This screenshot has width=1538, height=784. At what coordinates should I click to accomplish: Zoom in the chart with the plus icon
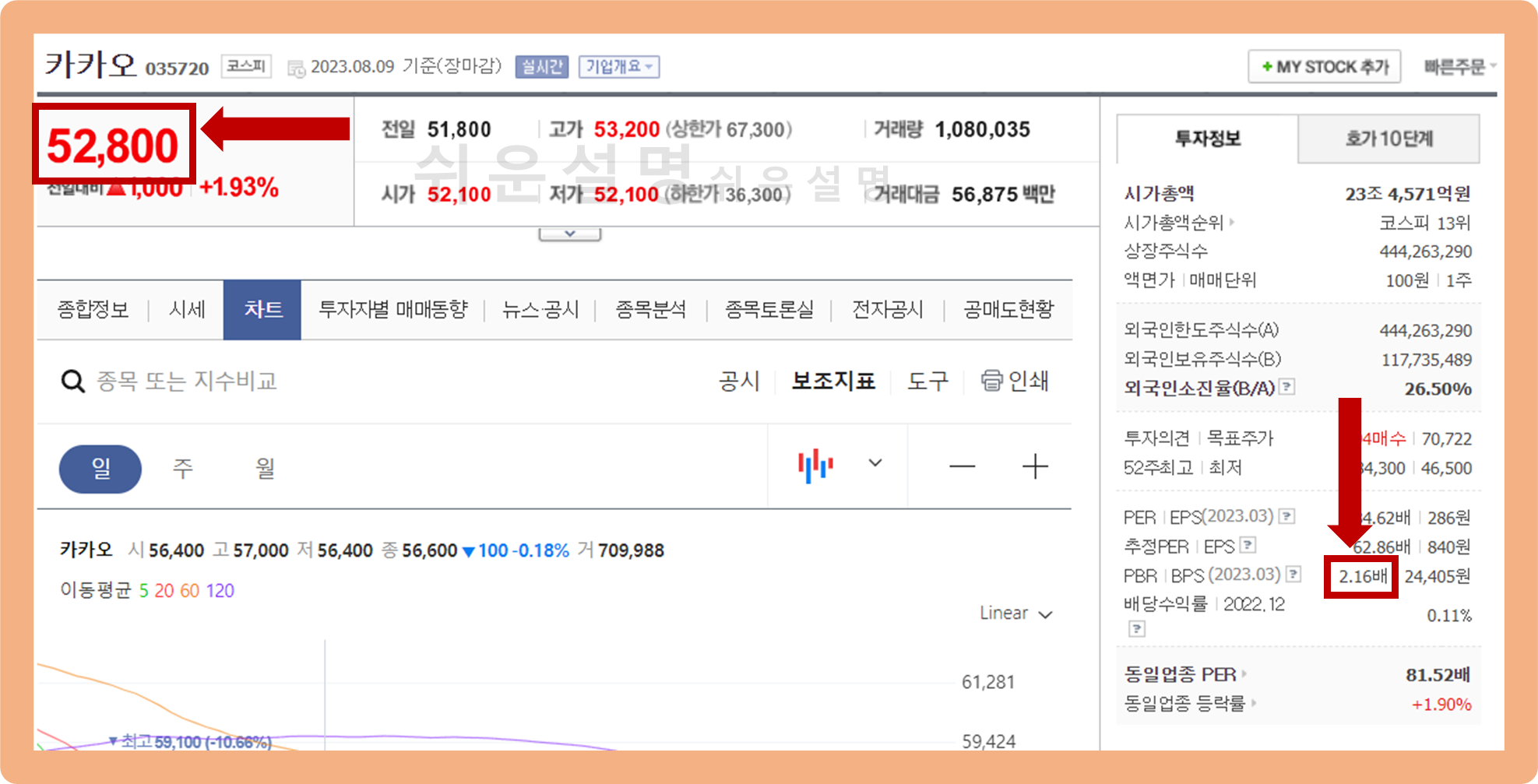tap(1035, 466)
